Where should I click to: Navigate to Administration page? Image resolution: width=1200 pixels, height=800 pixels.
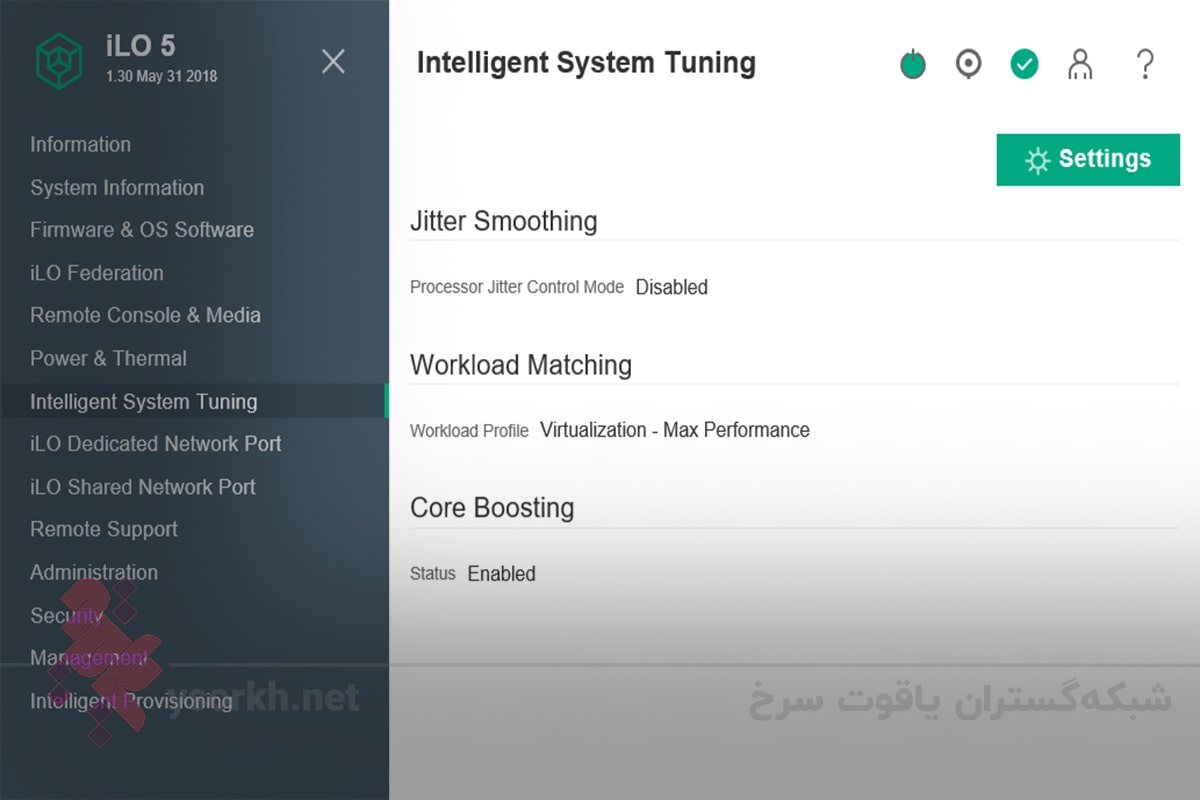pos(94,573)
